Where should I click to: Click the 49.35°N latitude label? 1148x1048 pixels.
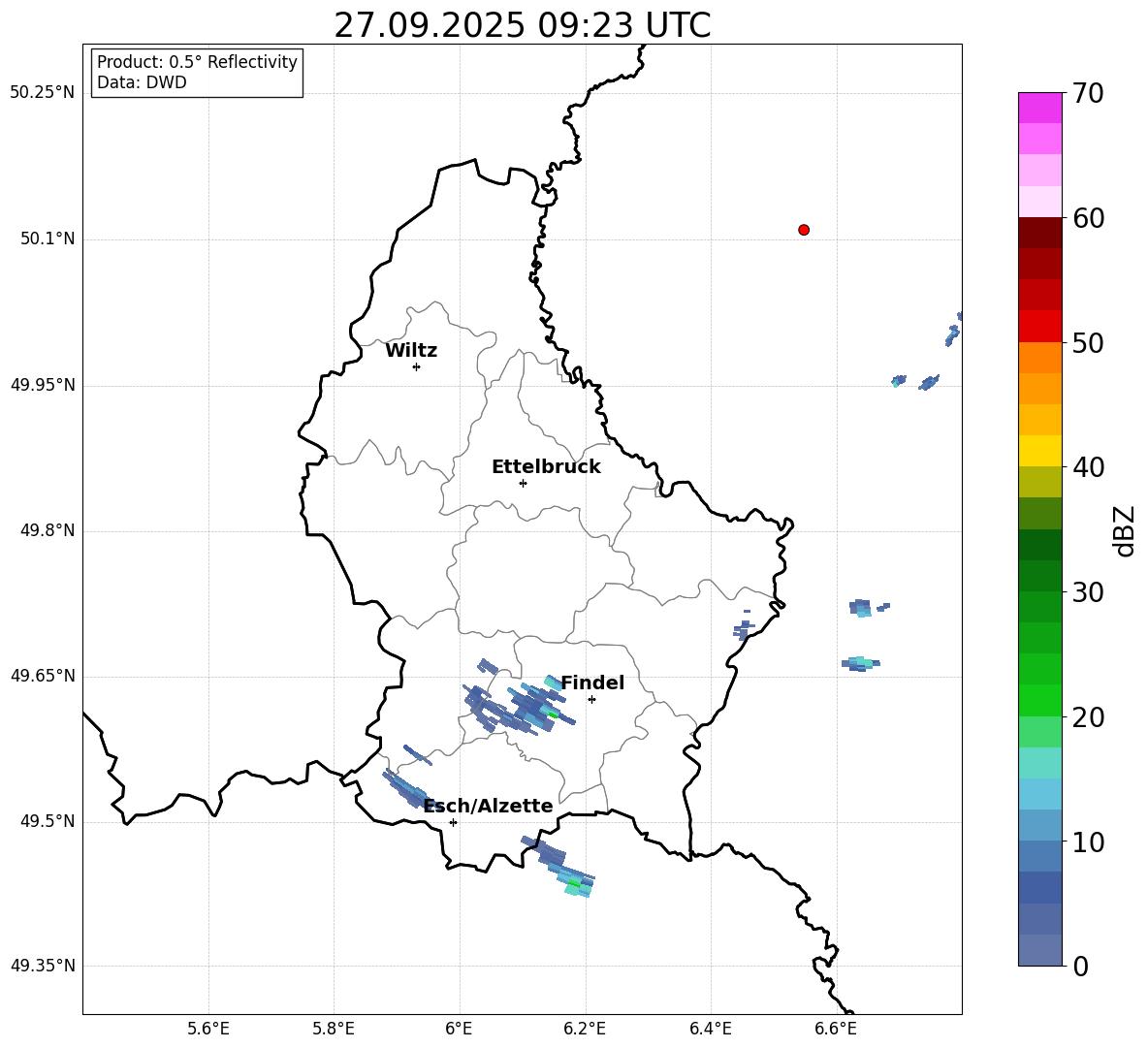tap(42, 966)
